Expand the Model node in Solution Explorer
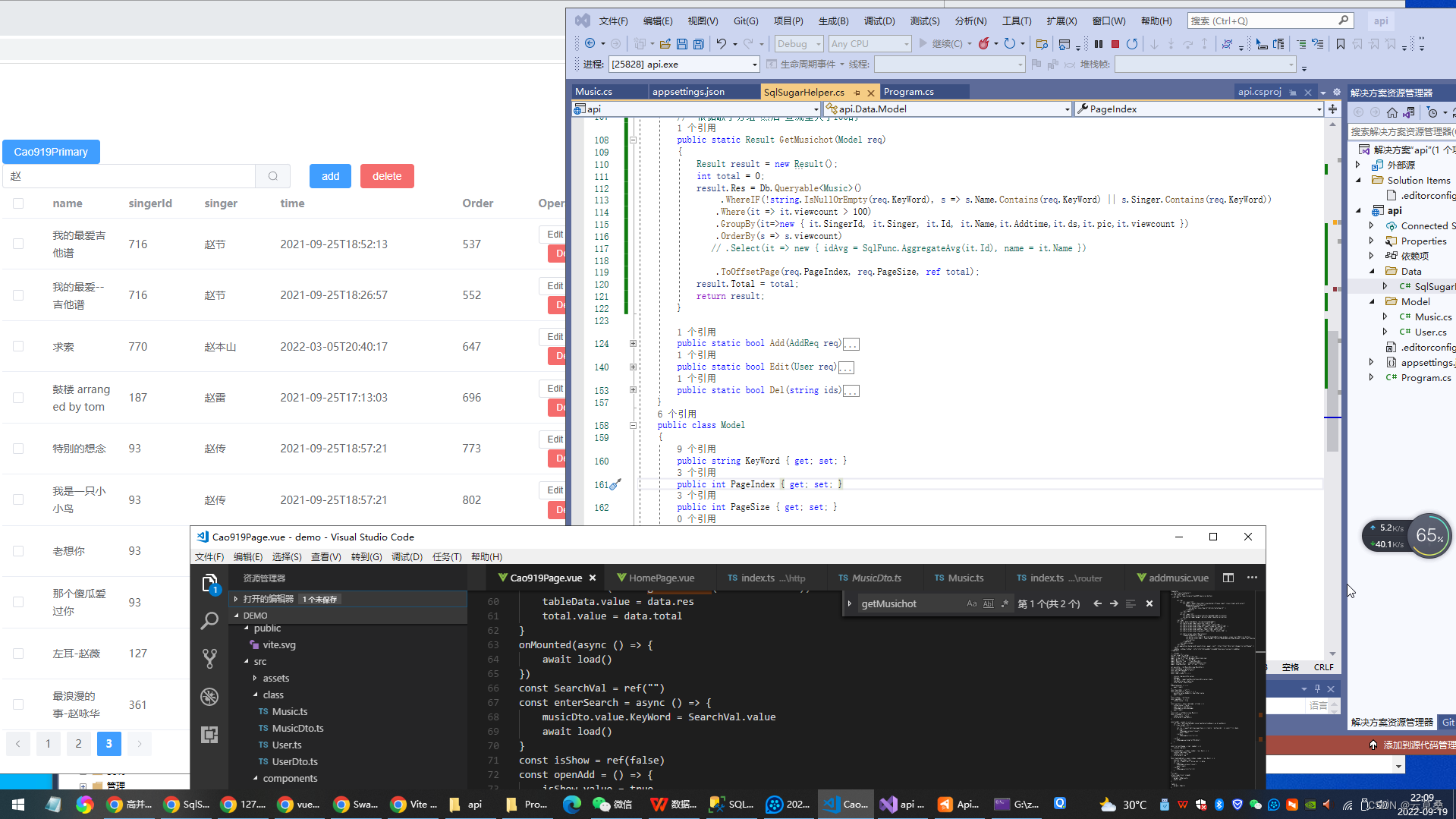The image size is (1456, 819). pos(1372,301)
